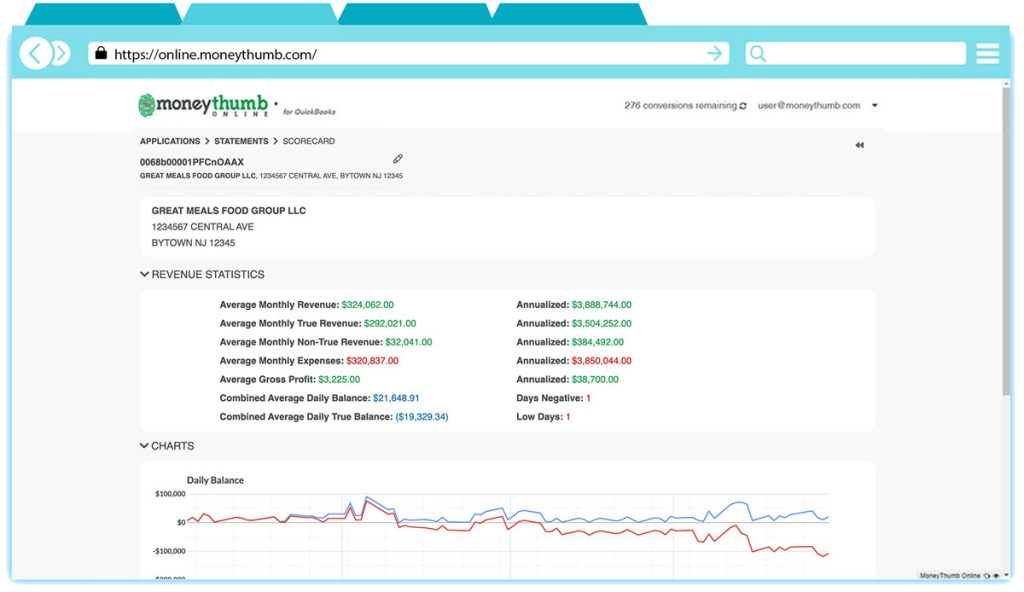
Task: Open the MoneyThumb Online status bar dropdown
Action: pos(1007,575)
